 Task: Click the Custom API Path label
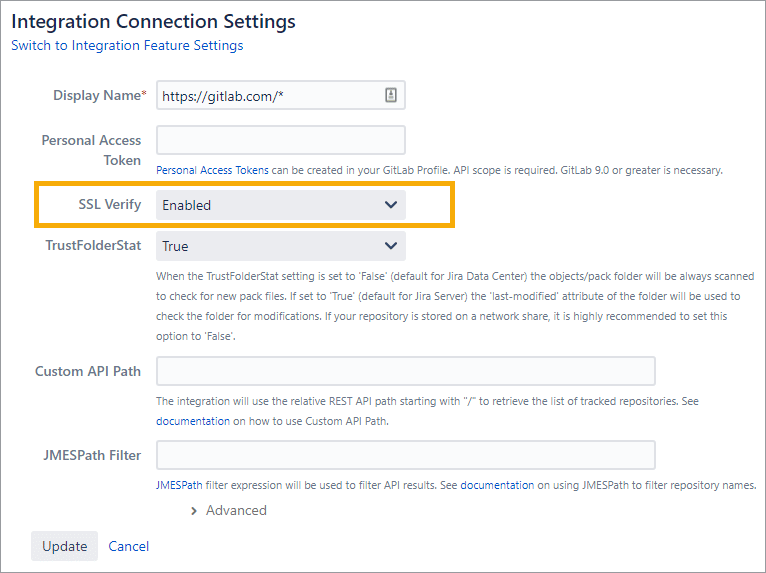pos(88,371)
